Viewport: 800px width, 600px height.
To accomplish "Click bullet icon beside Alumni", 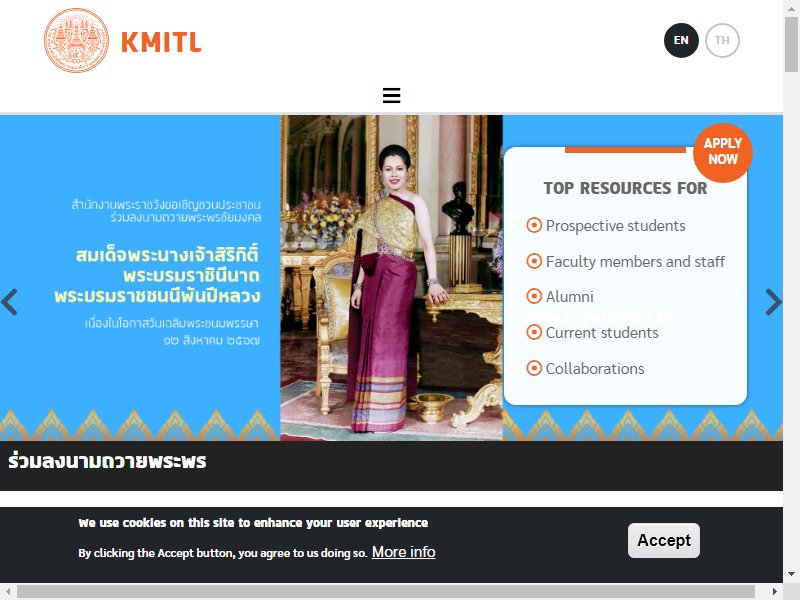I will [x=534, y=296].
